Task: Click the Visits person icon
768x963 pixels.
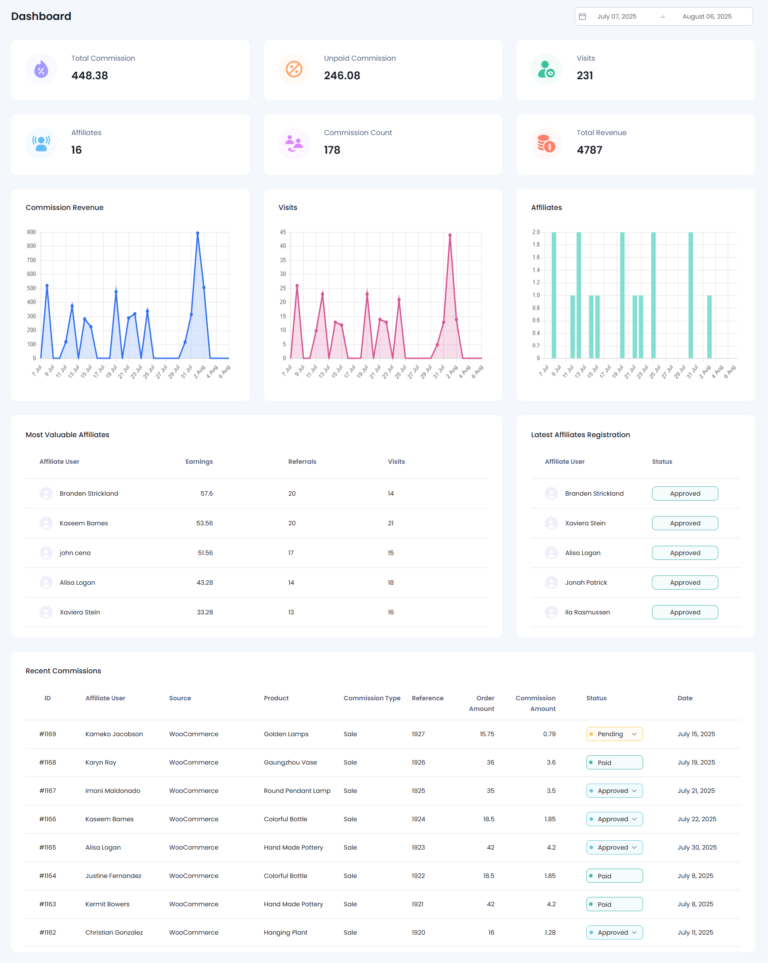Action: click(546, 69)
